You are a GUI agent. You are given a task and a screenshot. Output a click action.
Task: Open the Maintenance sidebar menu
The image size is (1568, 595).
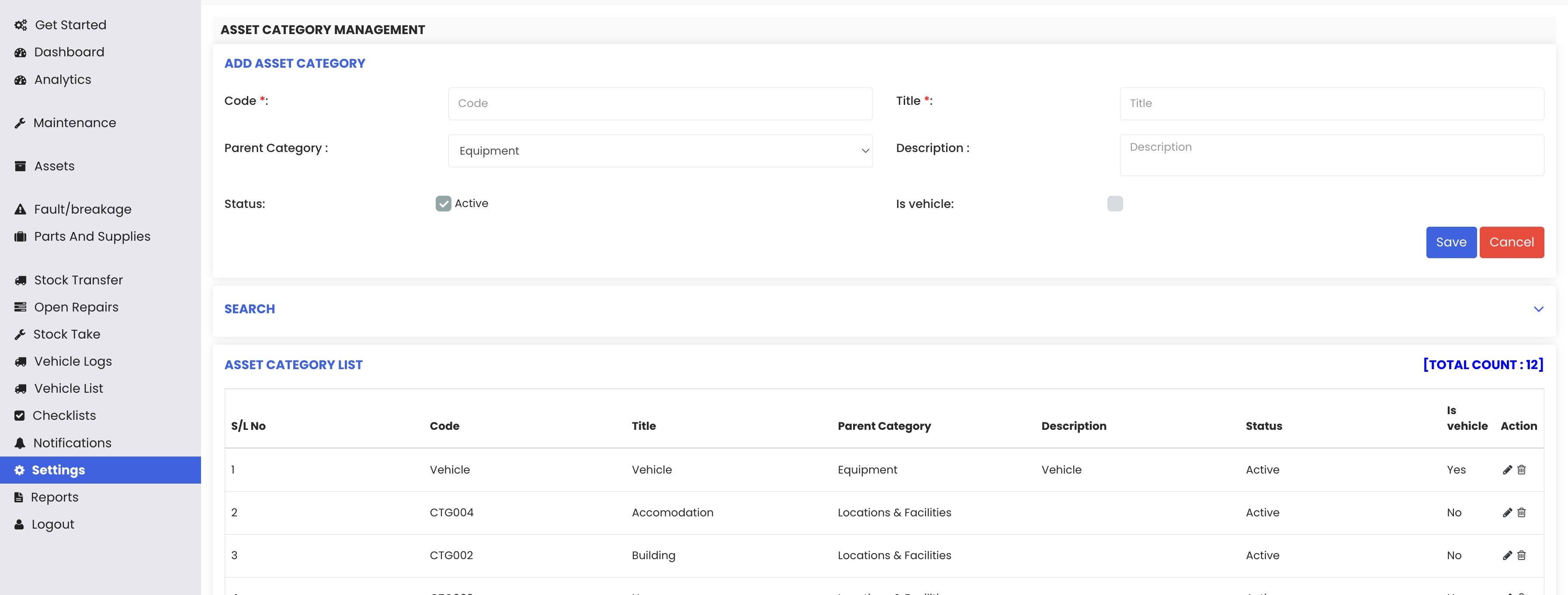pos(74,123)
